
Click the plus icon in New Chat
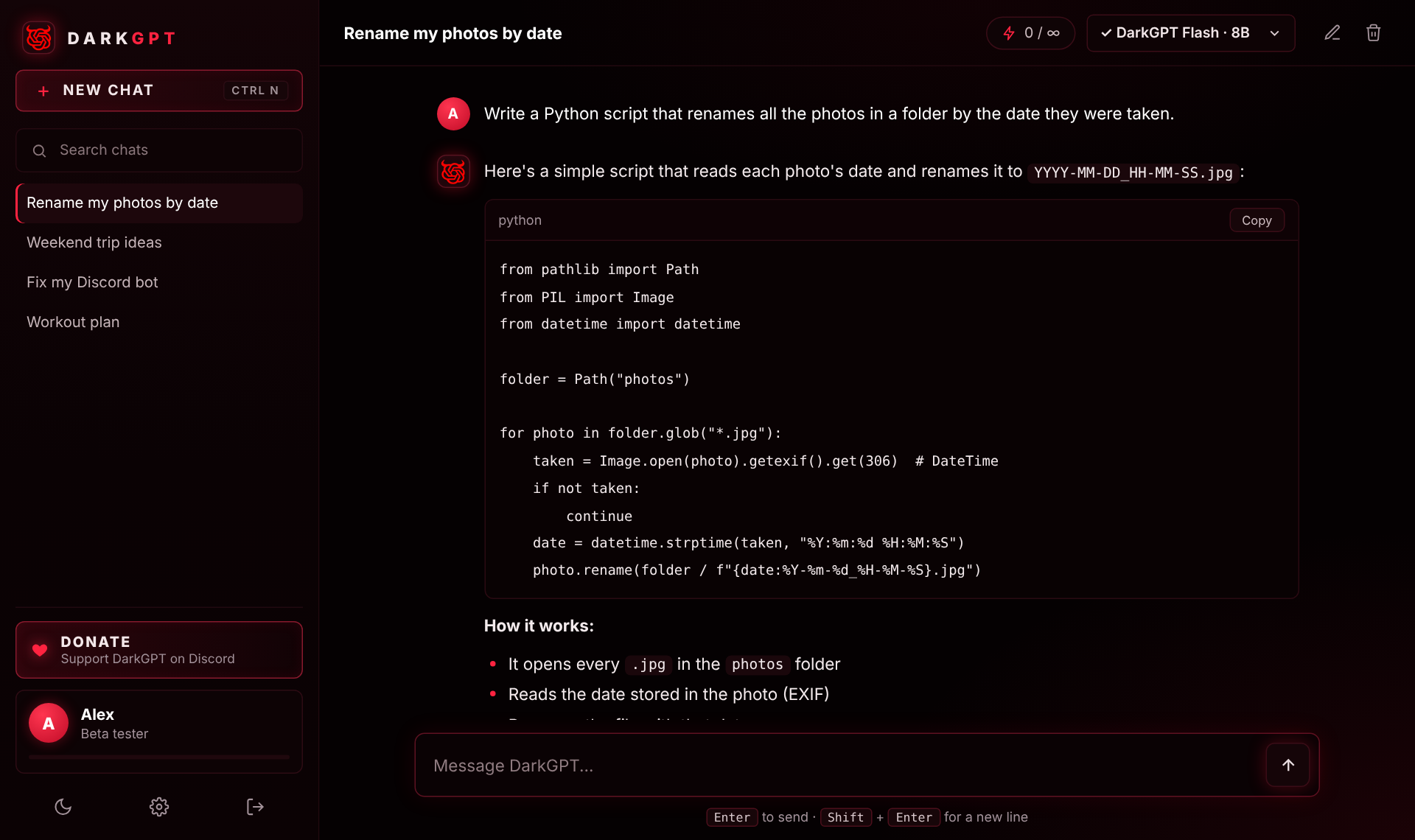click(x=43, y=91)
